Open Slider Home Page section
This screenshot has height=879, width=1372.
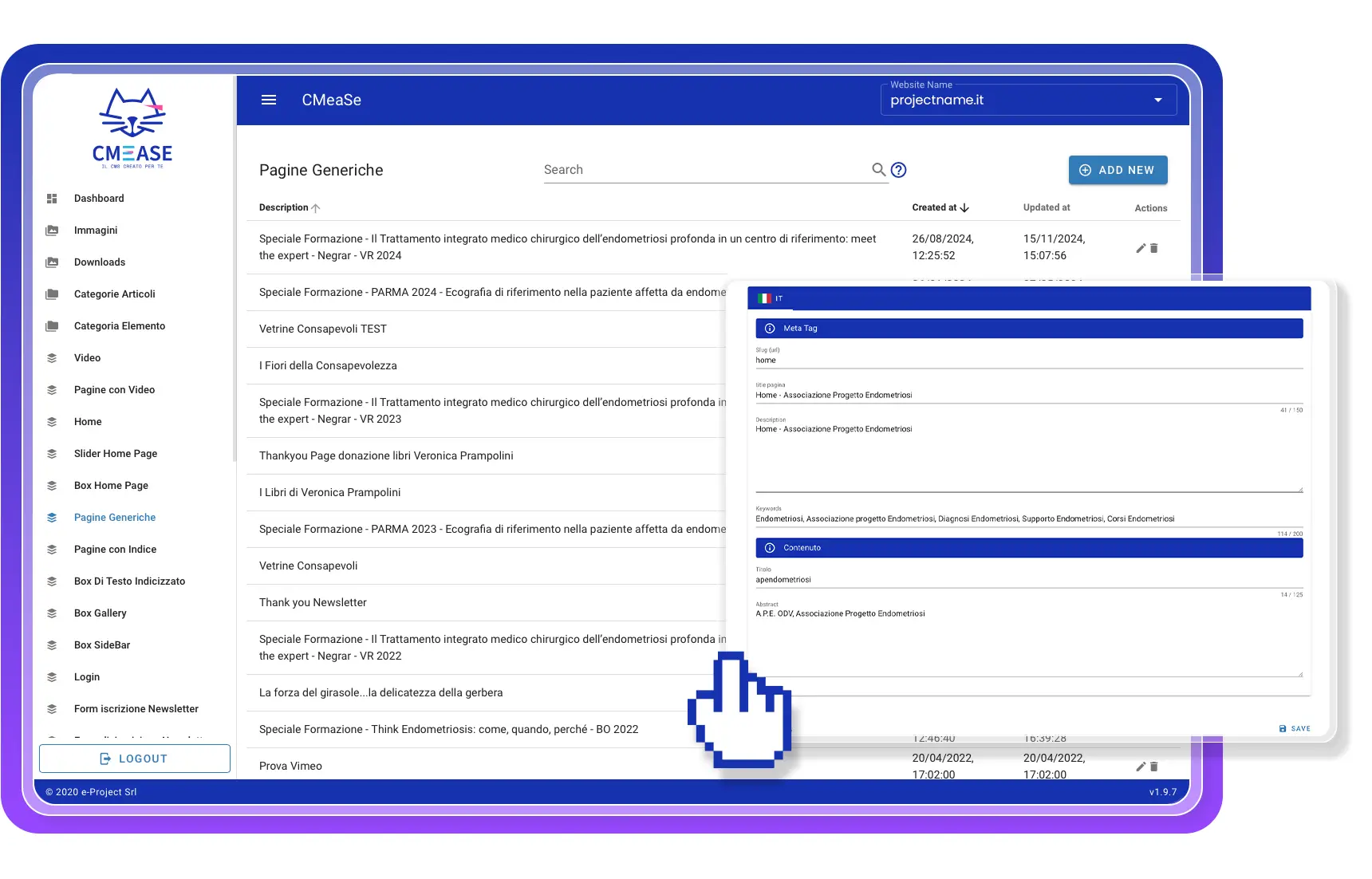click(116, 454)
